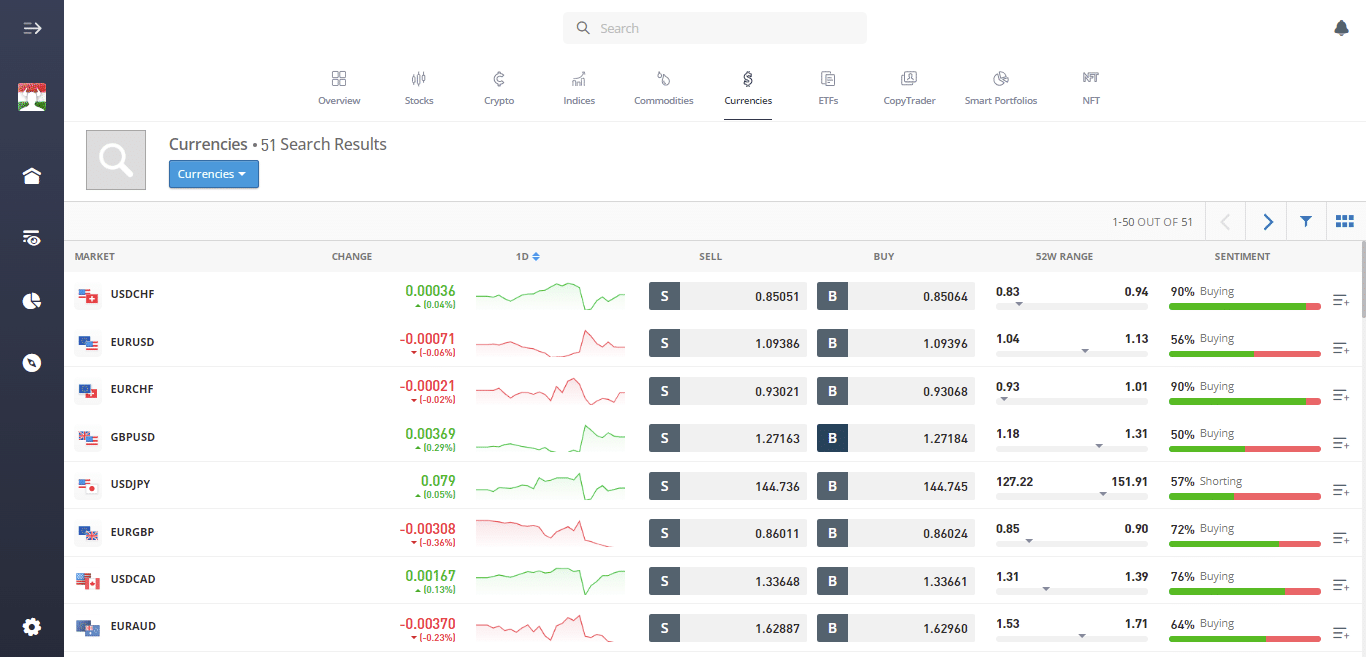The image size is (1366, 657).
Task: Add USDCHF to watchlist
Action: [1341, 299]
